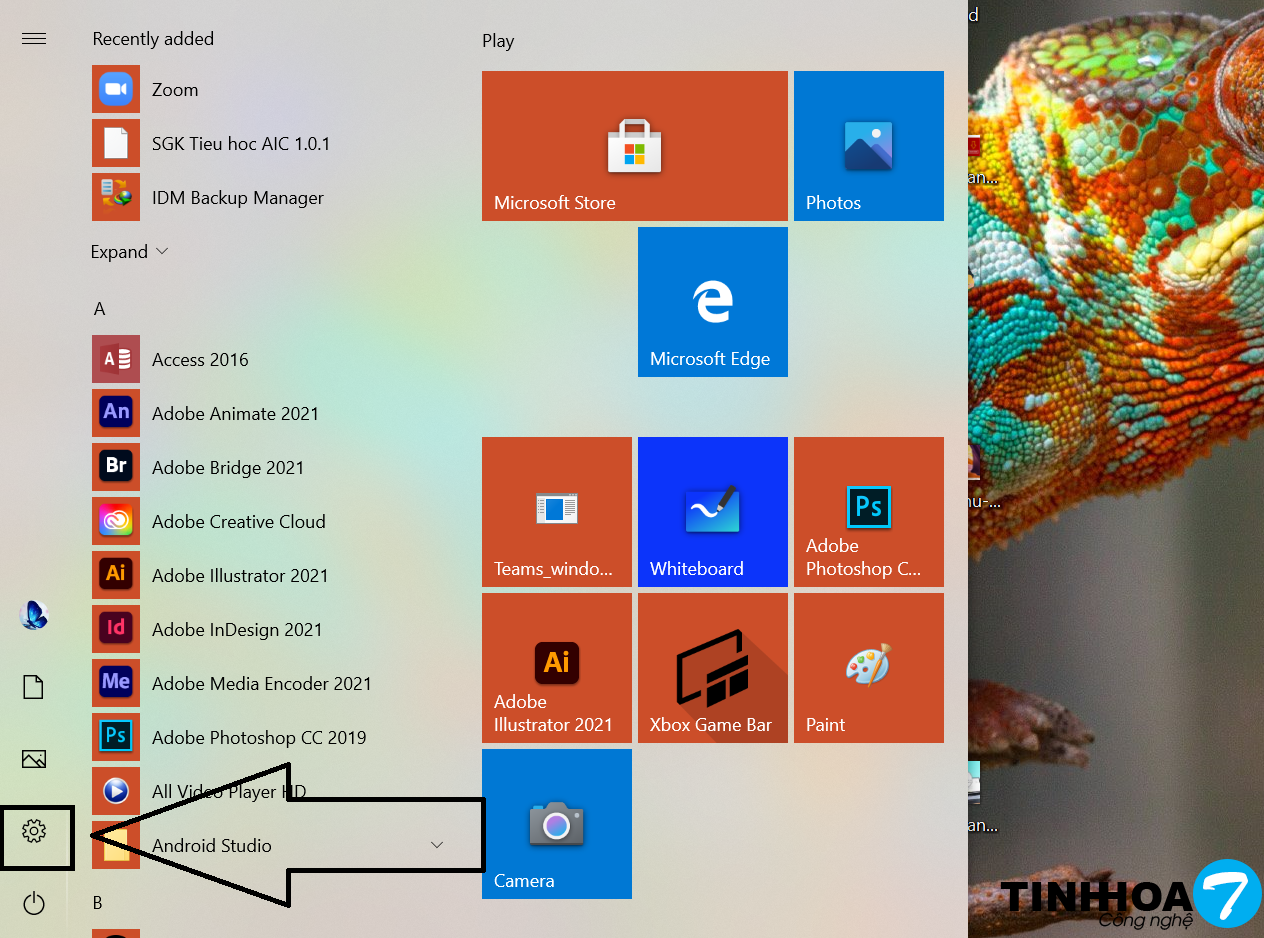The image size is (1264, 938).
Task: Open the Documents sidebar icon
Action: tap(34, 687)
